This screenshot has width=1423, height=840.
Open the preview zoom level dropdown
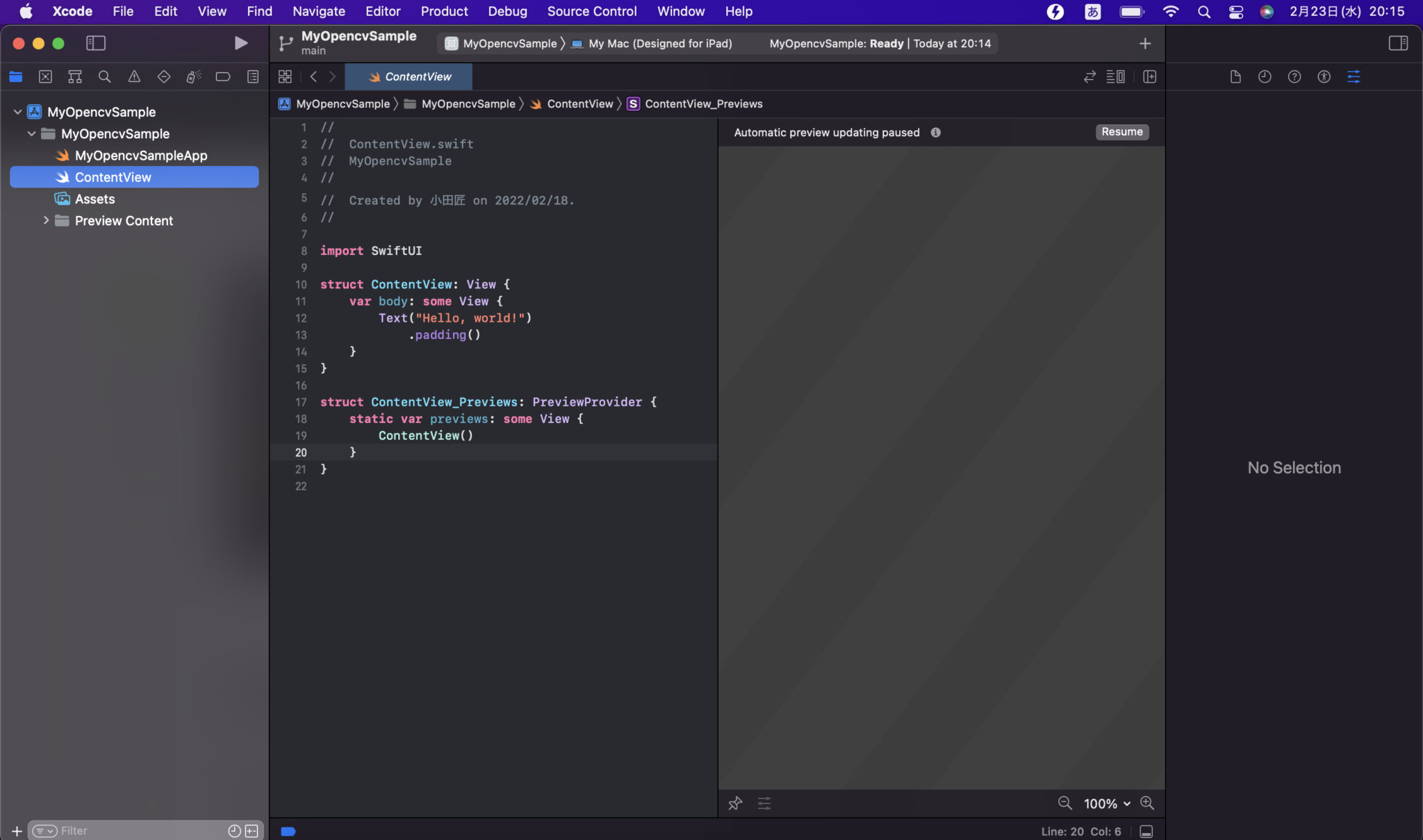[1105, 803]
